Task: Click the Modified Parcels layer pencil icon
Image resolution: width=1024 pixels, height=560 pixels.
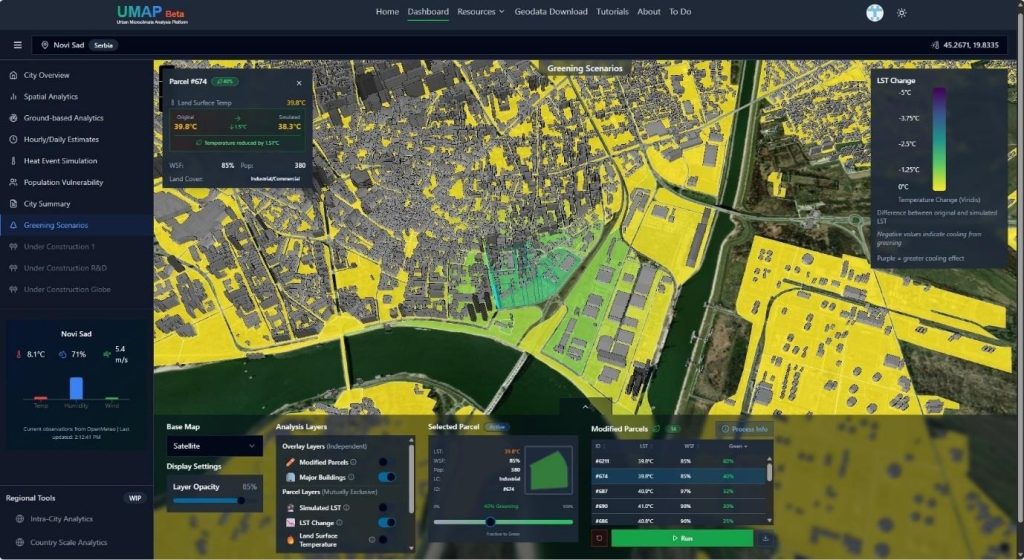Action: (x=291, y=462)
